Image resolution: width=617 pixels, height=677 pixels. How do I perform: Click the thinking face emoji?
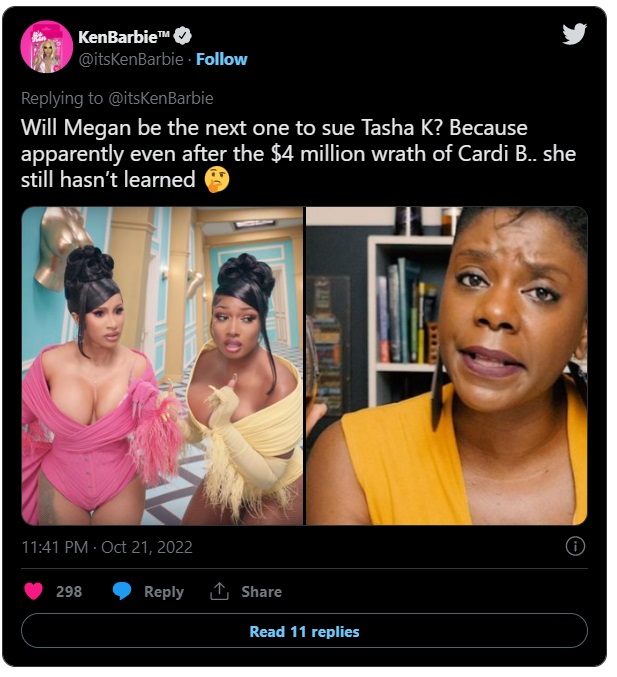click(214, 181)
